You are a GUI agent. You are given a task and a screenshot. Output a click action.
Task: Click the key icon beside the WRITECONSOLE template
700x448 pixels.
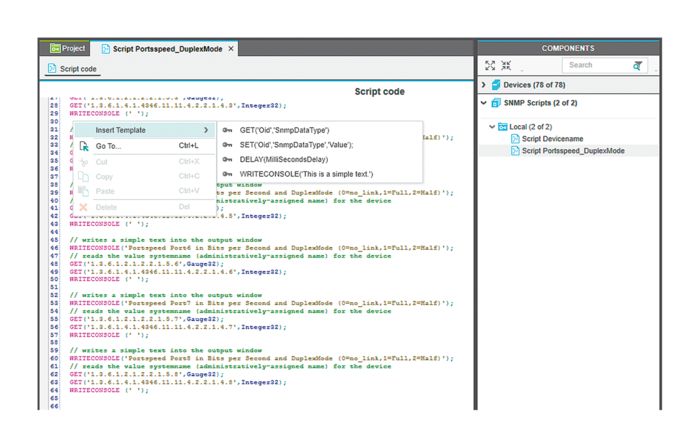pos(227,174)
